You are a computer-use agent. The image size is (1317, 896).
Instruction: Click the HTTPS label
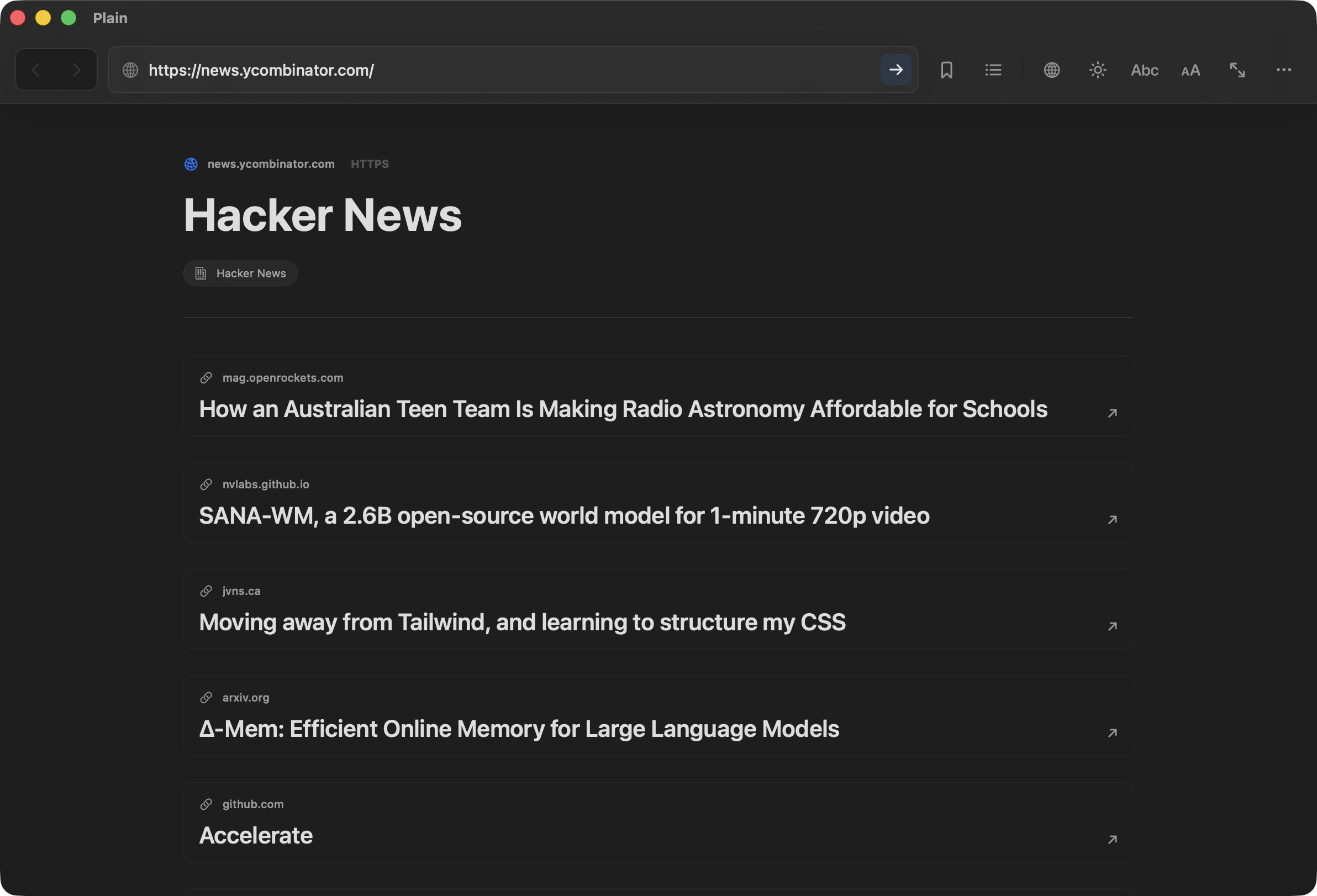pos(370,164)
